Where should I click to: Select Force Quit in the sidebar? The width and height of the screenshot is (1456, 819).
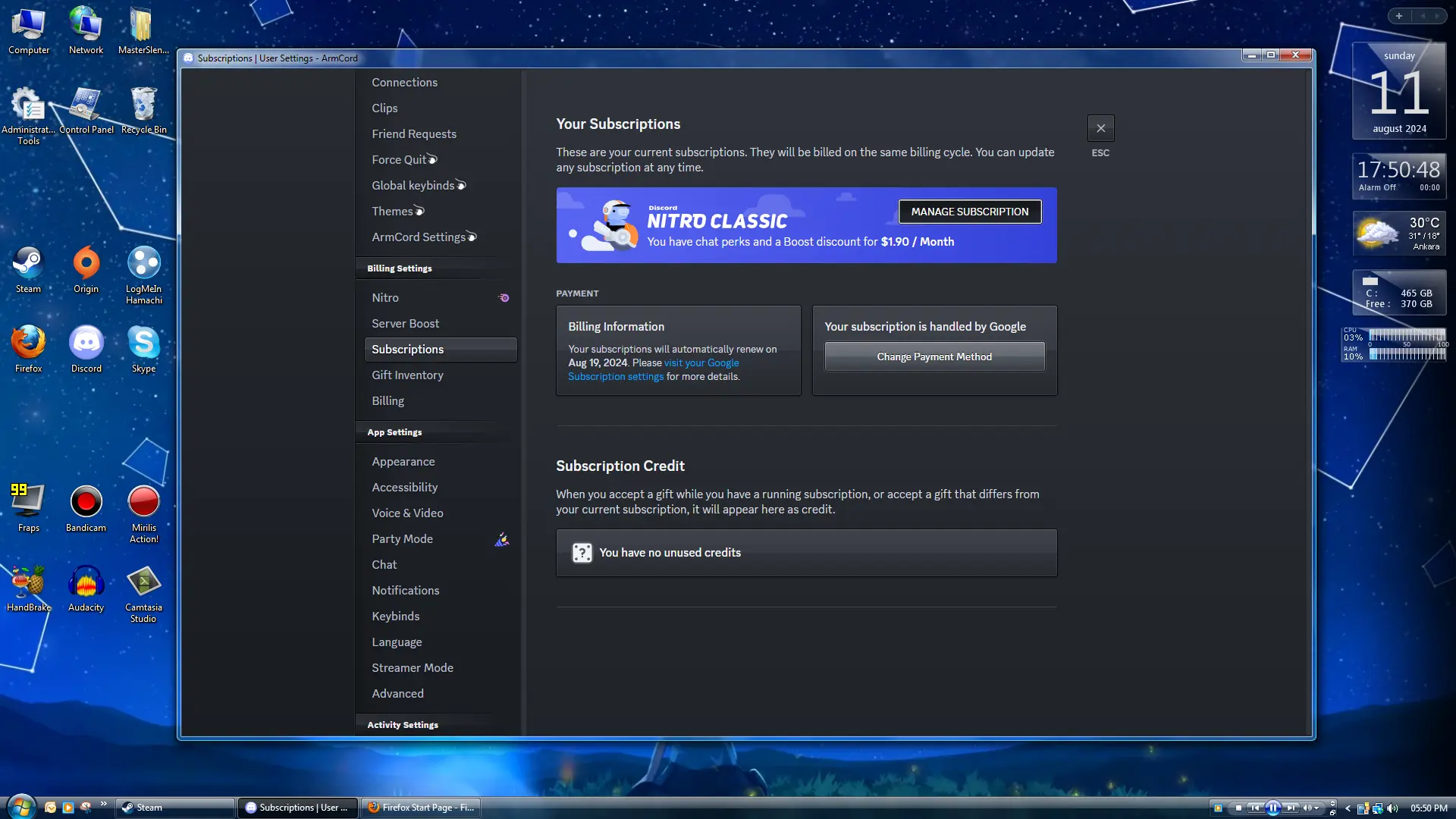[x=404, y=160]
